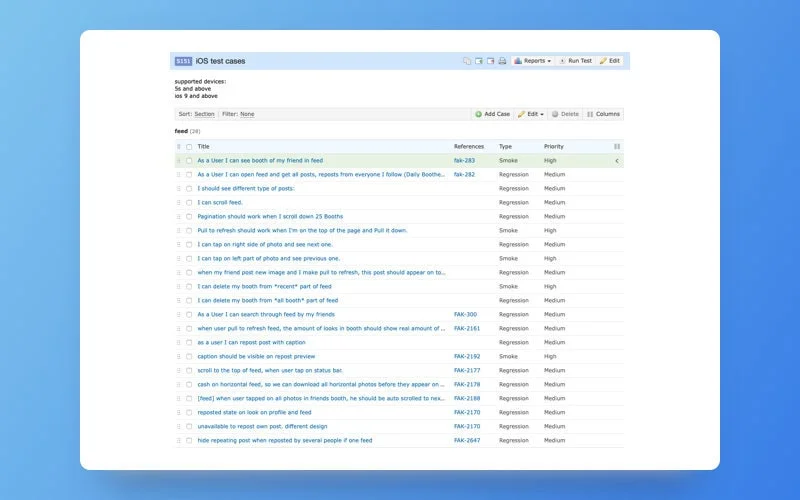Click the S151 suite ID badge

(x=183, y=61)
